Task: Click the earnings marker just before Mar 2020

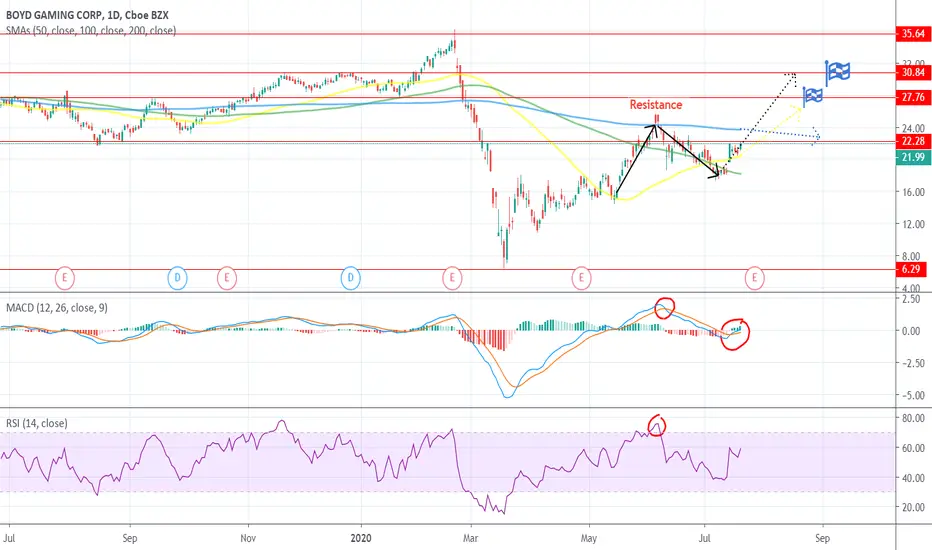Action: click(452, 277)
